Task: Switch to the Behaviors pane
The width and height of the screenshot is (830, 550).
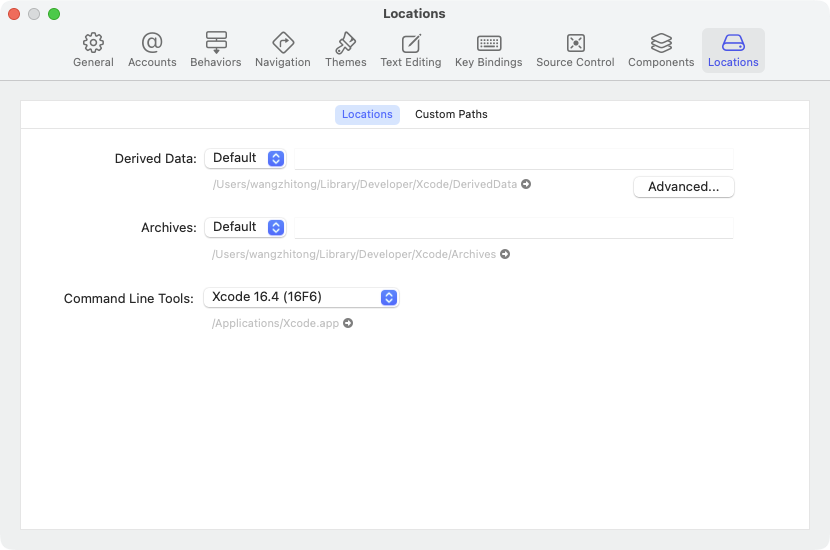Action: click(x=216, y=50)
